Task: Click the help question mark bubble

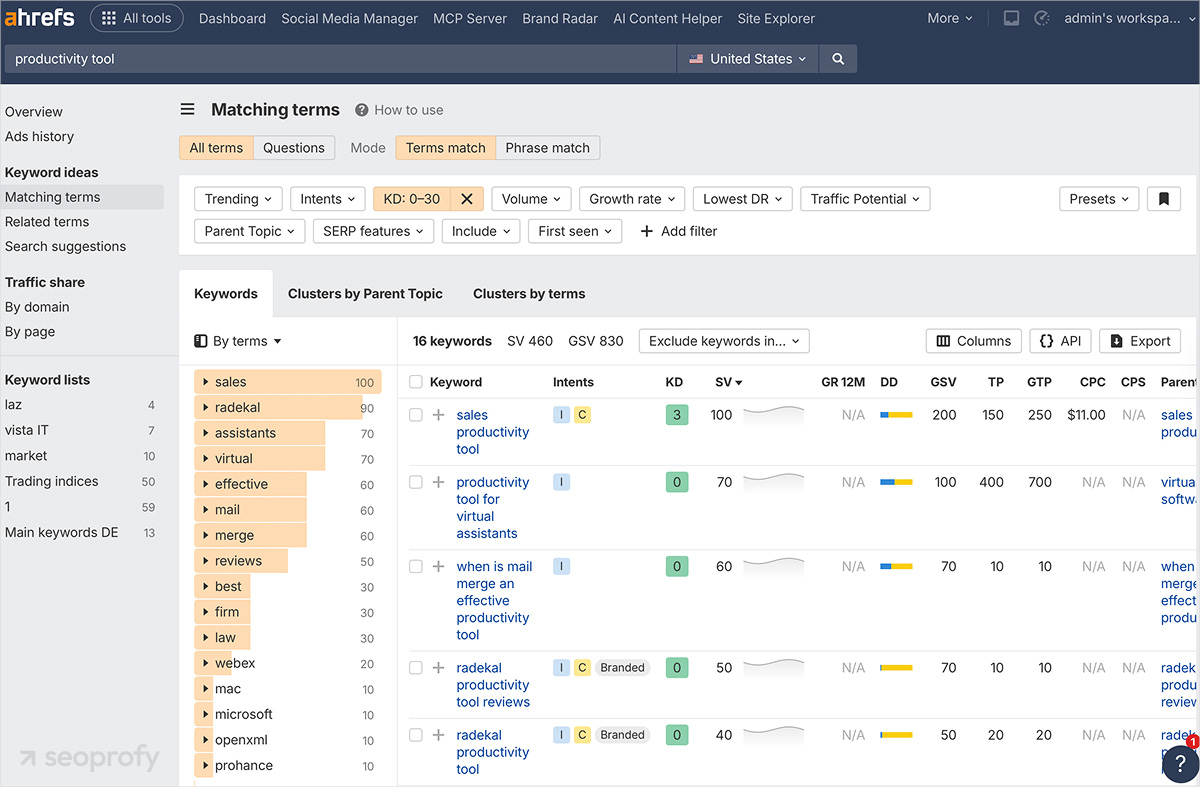Action: coord(1180,763)
